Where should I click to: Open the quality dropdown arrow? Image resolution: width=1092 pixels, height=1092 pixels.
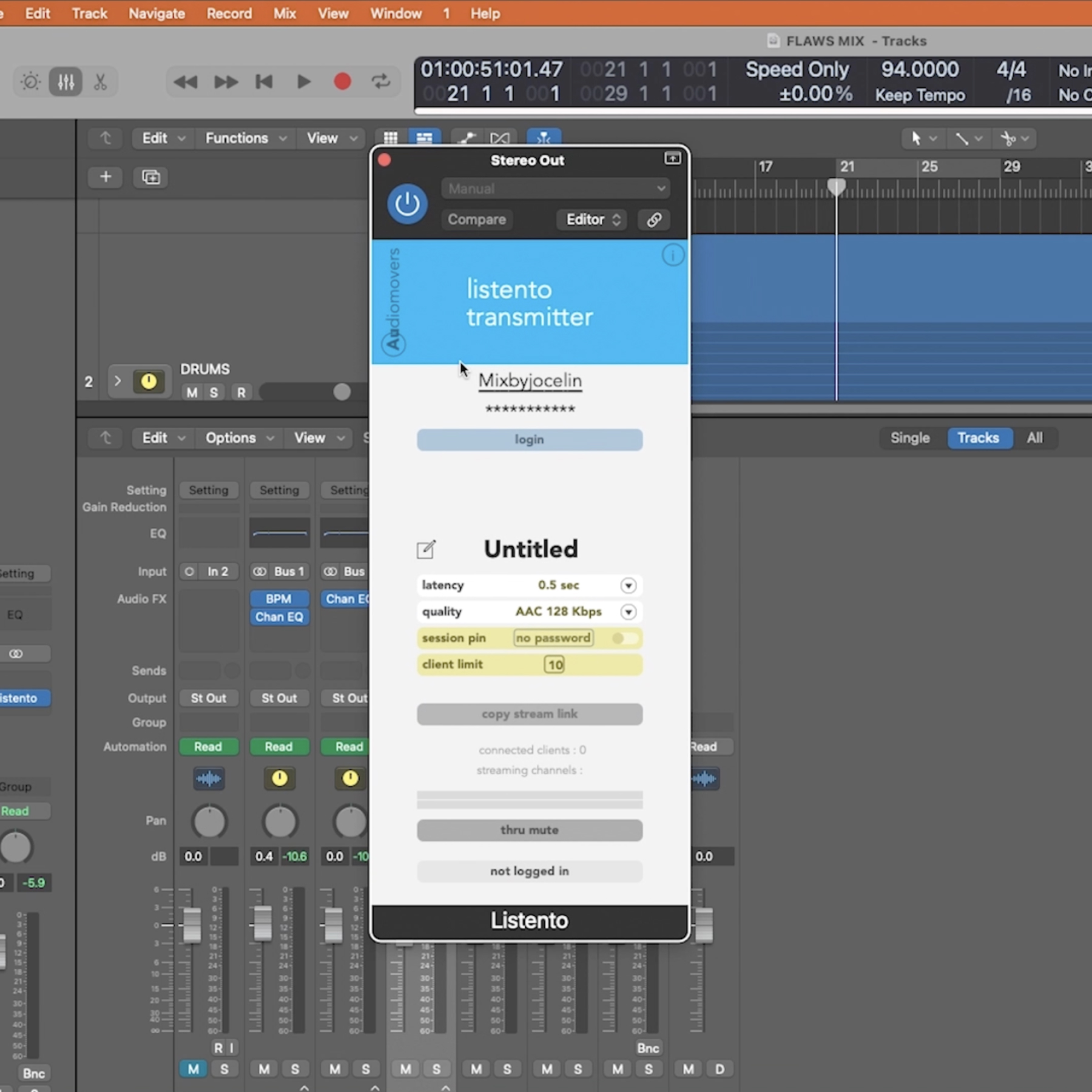629,612
